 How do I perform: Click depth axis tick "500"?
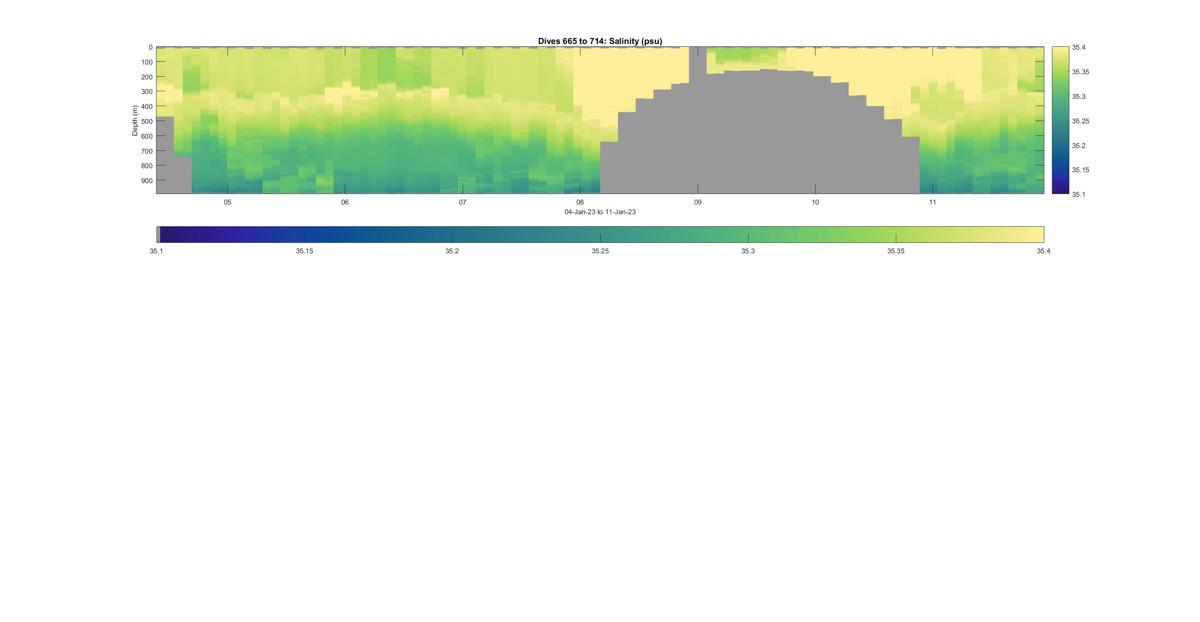[x=146, y=121]
